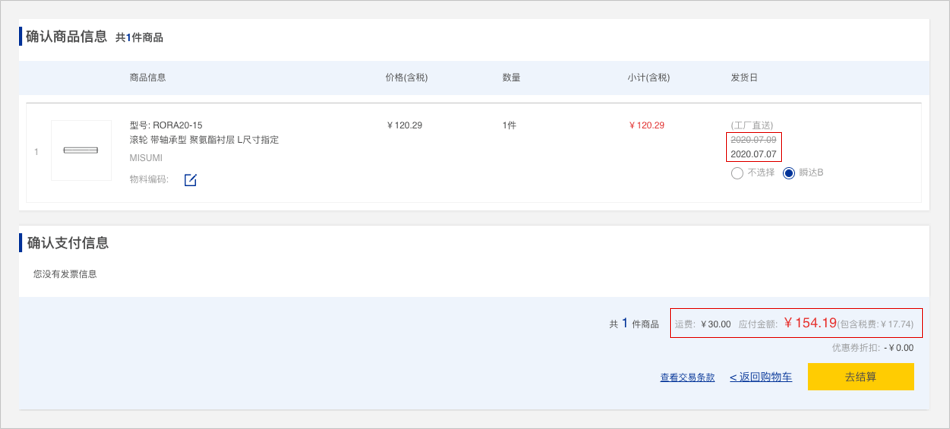Screen dimensions: 950x429
Task: Click the strikethrough date 2020.07.09
Action: click(x=753, y=140)
